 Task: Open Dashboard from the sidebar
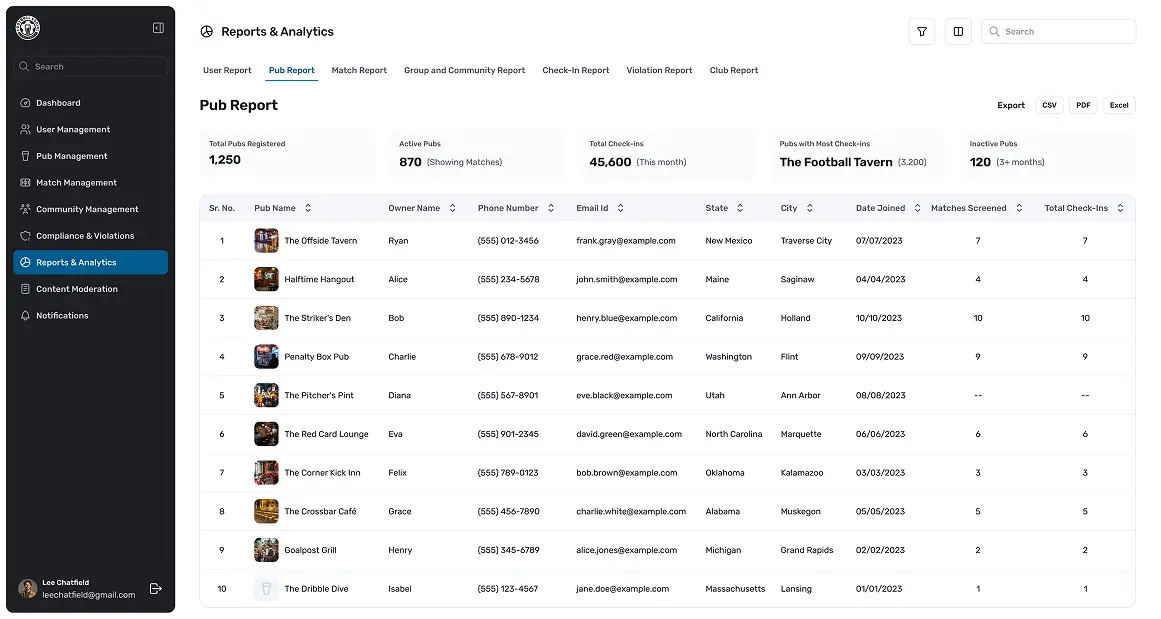pyautogui.click(x=58, y=103)
